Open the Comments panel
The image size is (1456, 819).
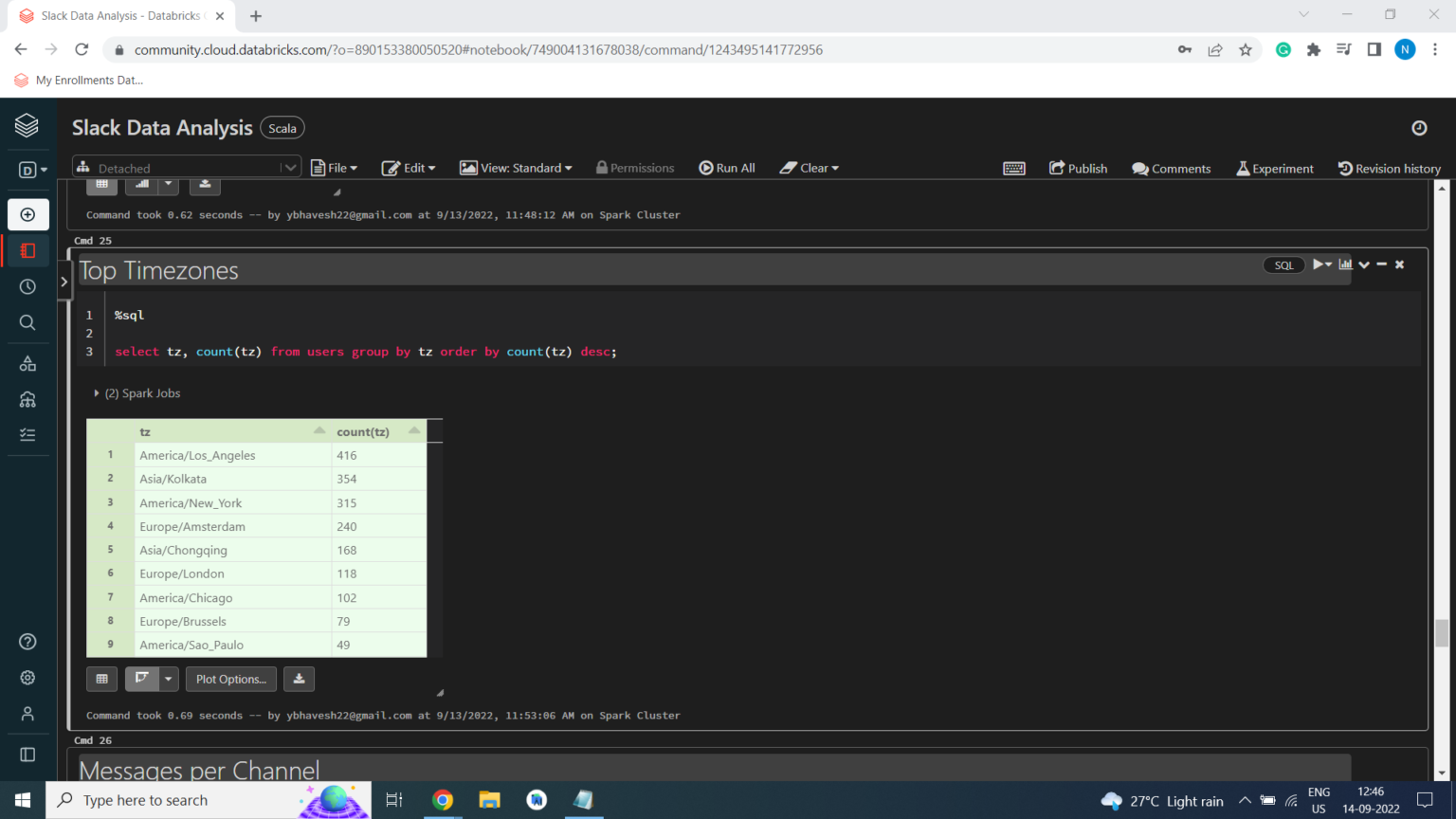click(x=1172, y=168)
